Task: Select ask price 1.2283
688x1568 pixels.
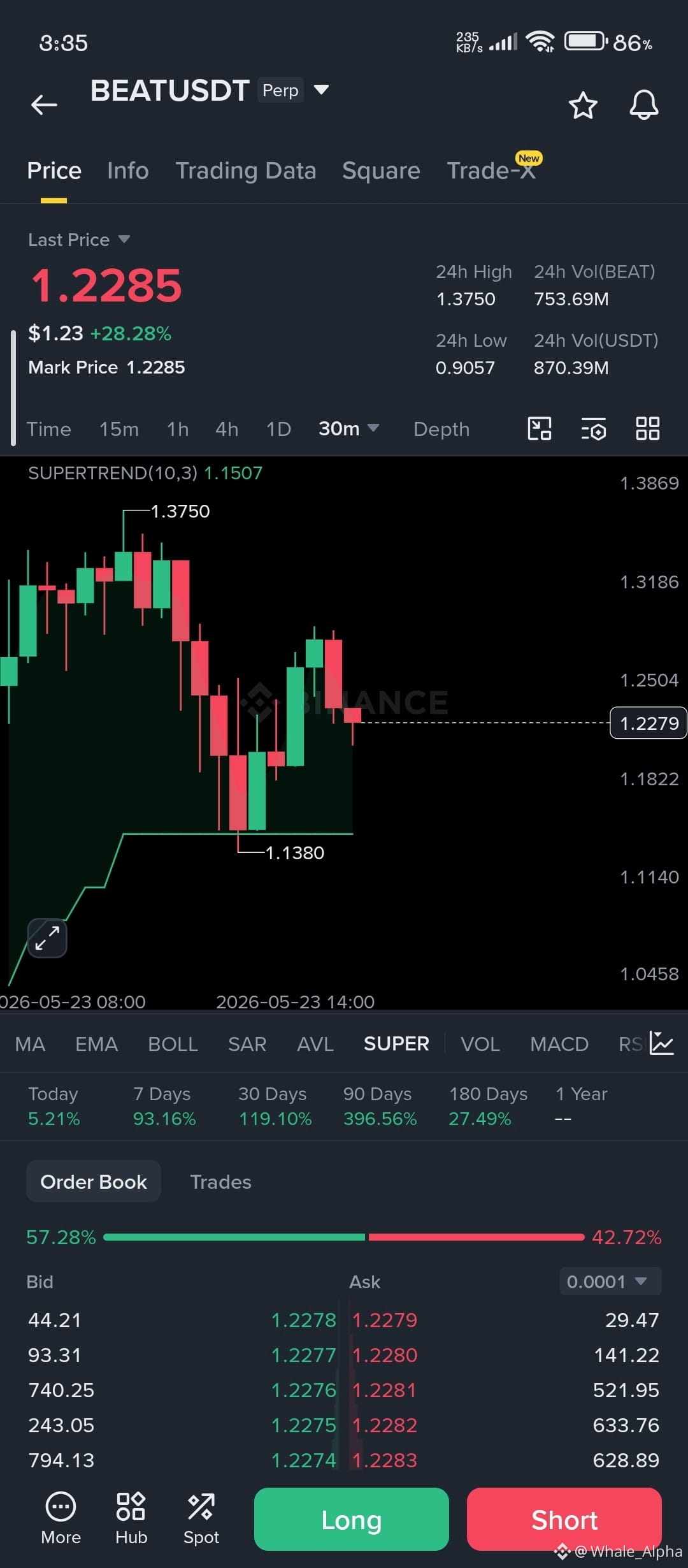Action: [x=385, y=1460]
